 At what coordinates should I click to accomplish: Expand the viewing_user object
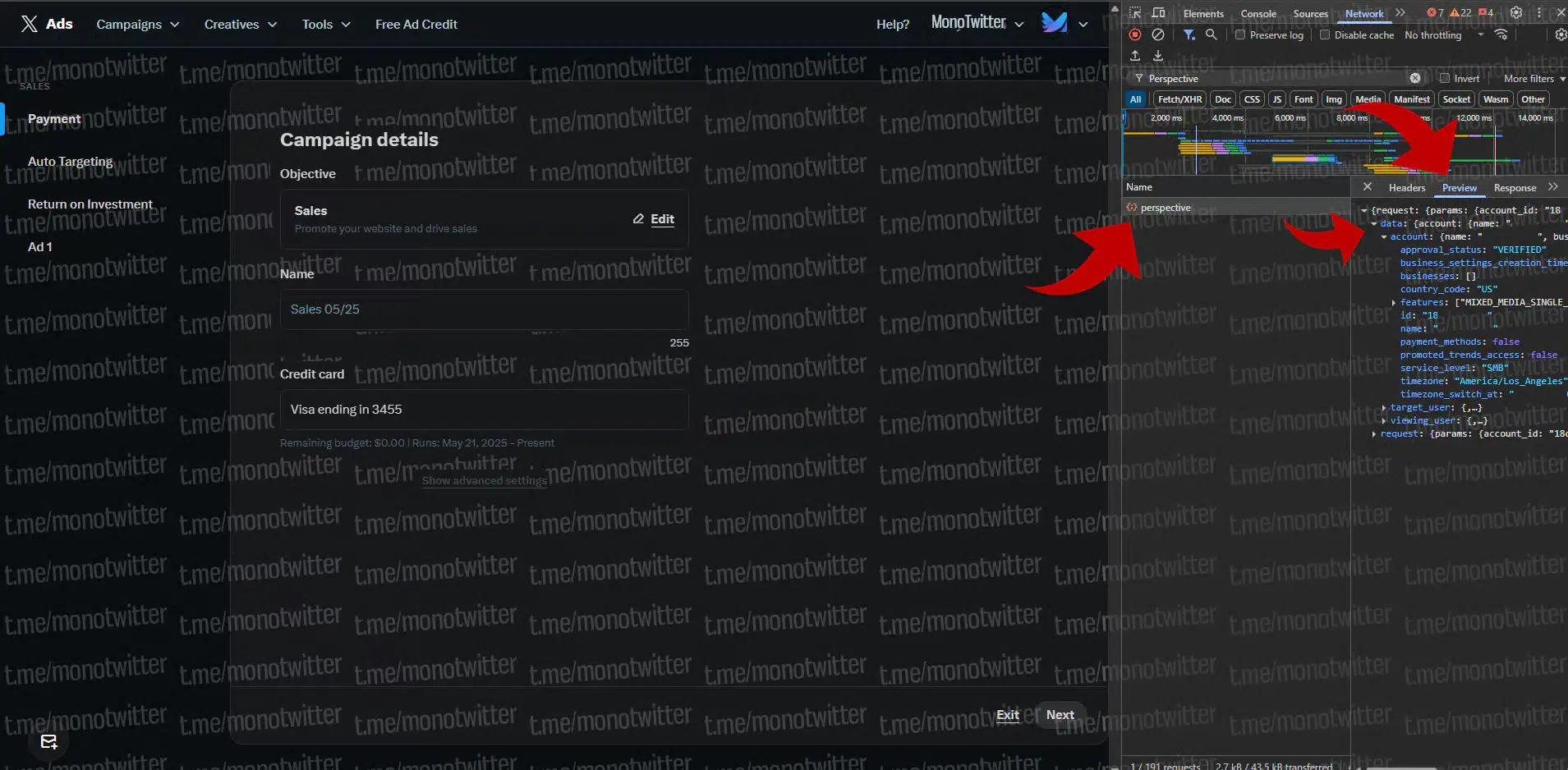(1384, 420)
